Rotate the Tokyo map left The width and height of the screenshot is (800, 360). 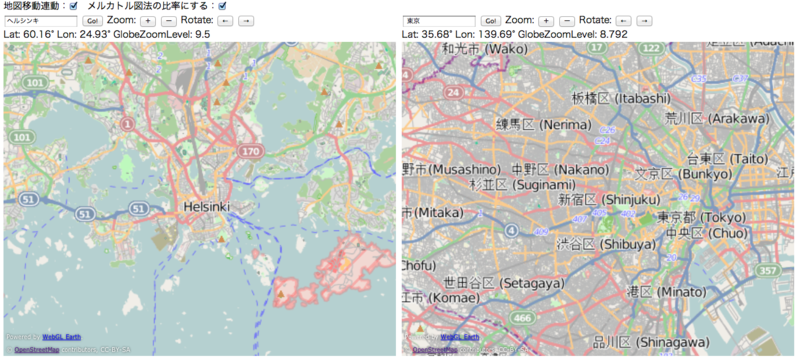pyautogui.click(x=623, y=21)
